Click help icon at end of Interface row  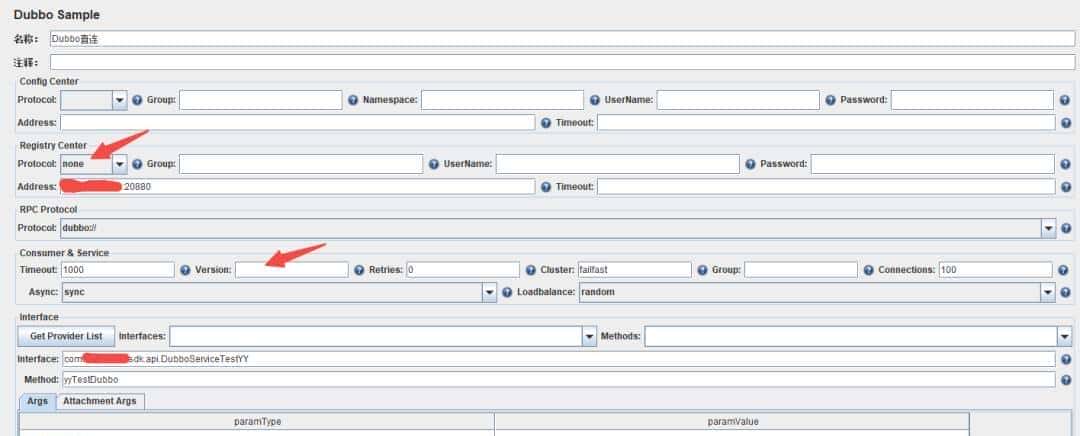click(1064, 359)
